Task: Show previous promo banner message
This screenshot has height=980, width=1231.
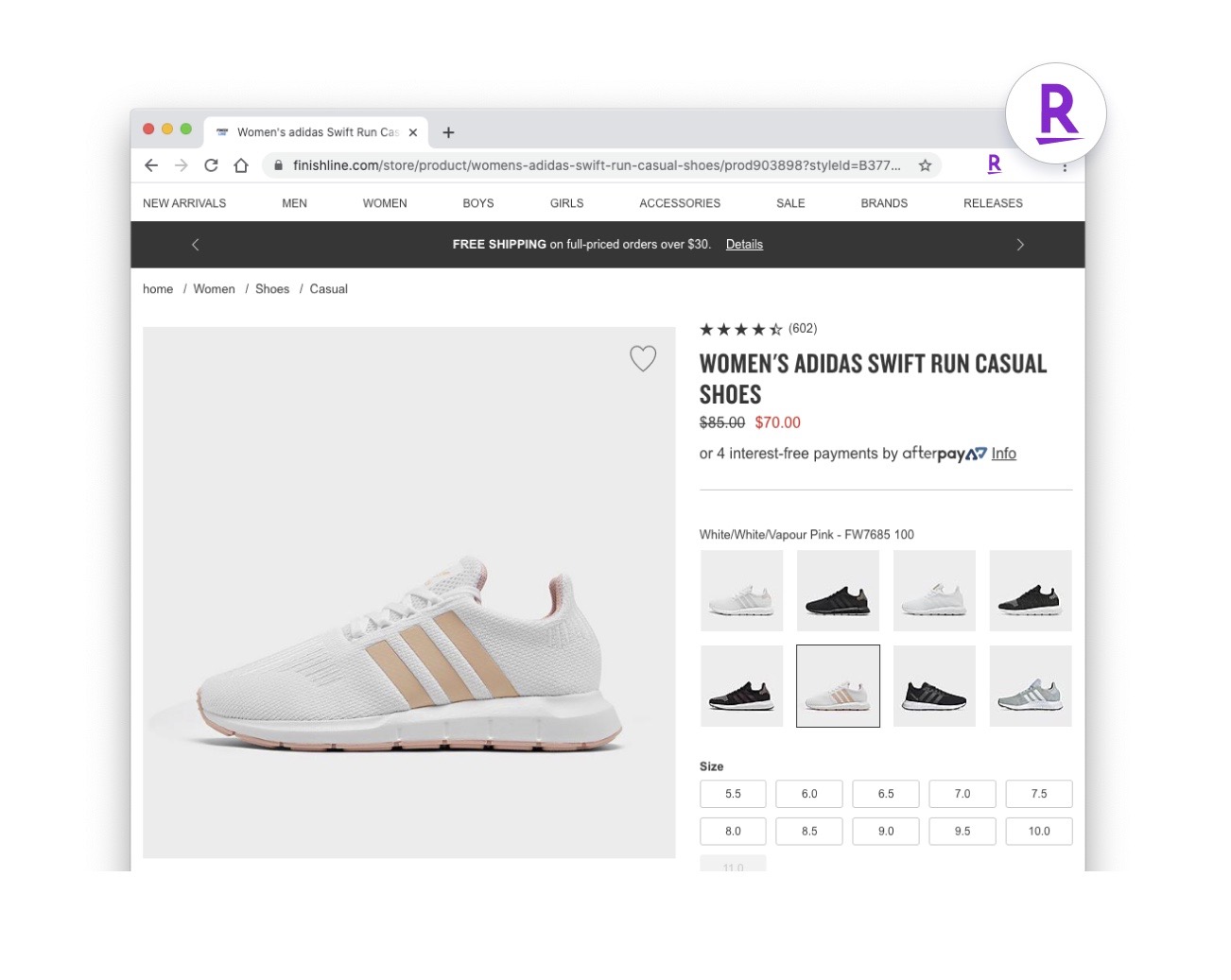Action: click(x=196, y=245)
